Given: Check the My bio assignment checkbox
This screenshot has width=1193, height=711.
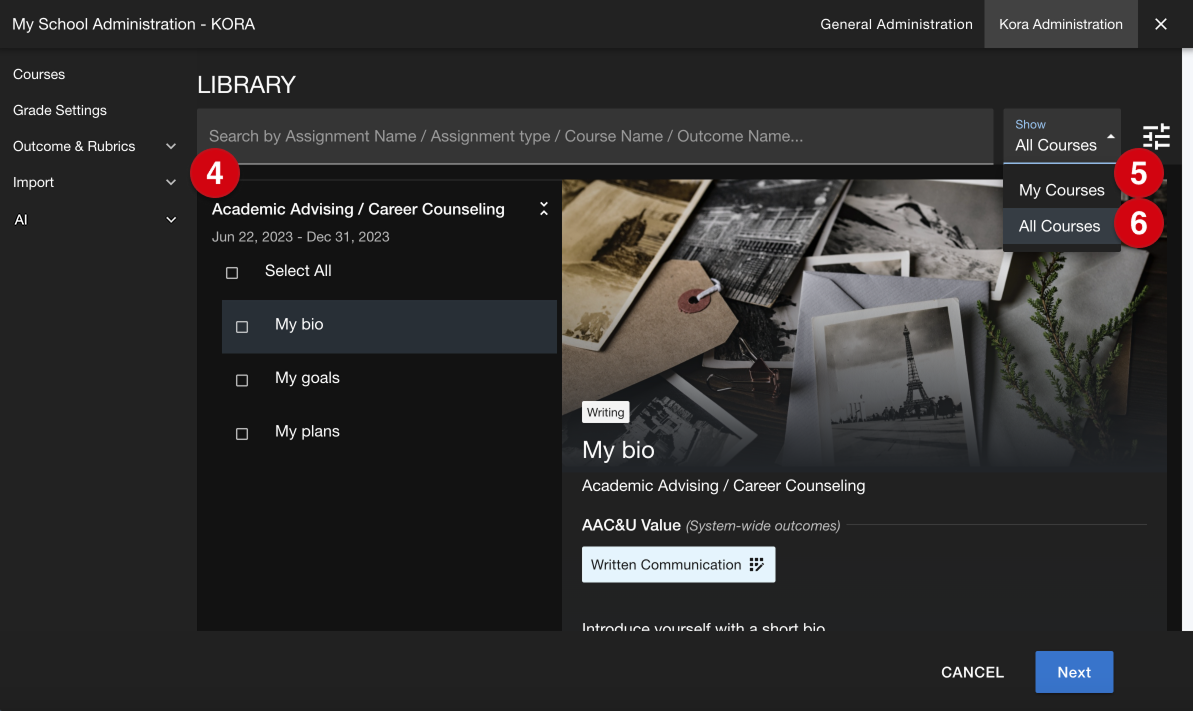Looking at the screenshot, I should 242,327.
